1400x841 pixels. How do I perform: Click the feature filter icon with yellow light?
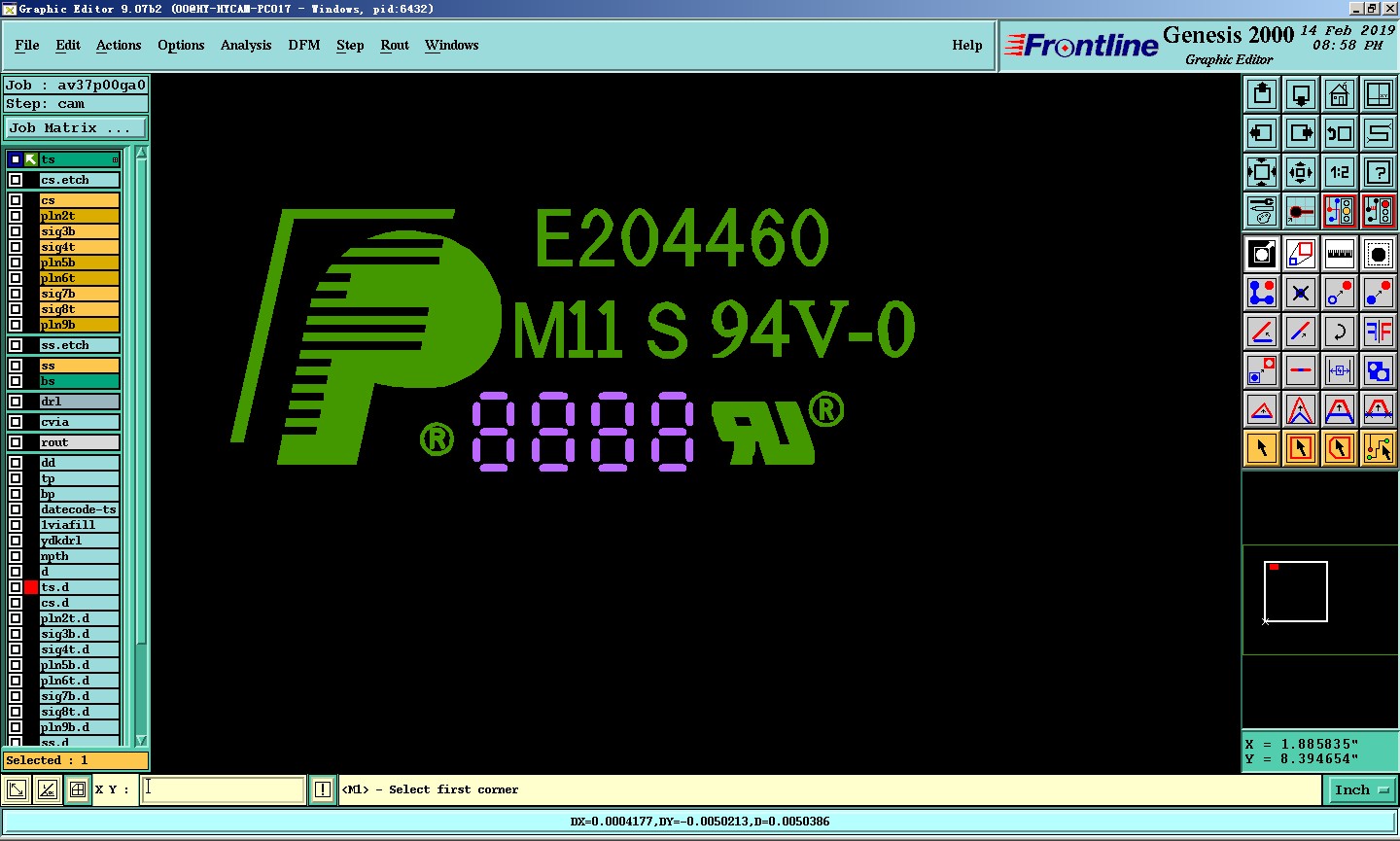coord(1340,211)
